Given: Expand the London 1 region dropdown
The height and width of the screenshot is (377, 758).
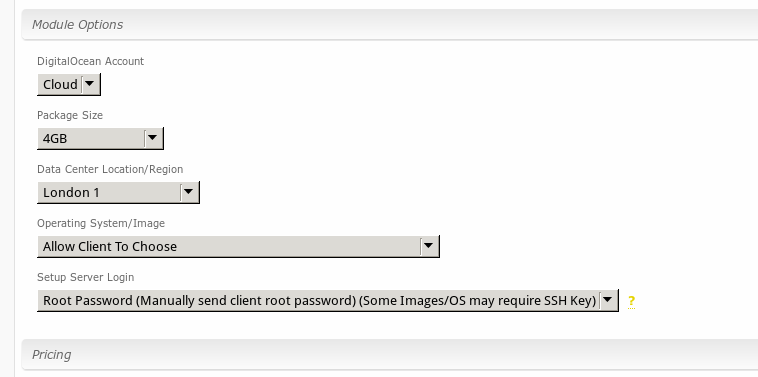Looking at the screenshot, I should (x=118, y=192).
